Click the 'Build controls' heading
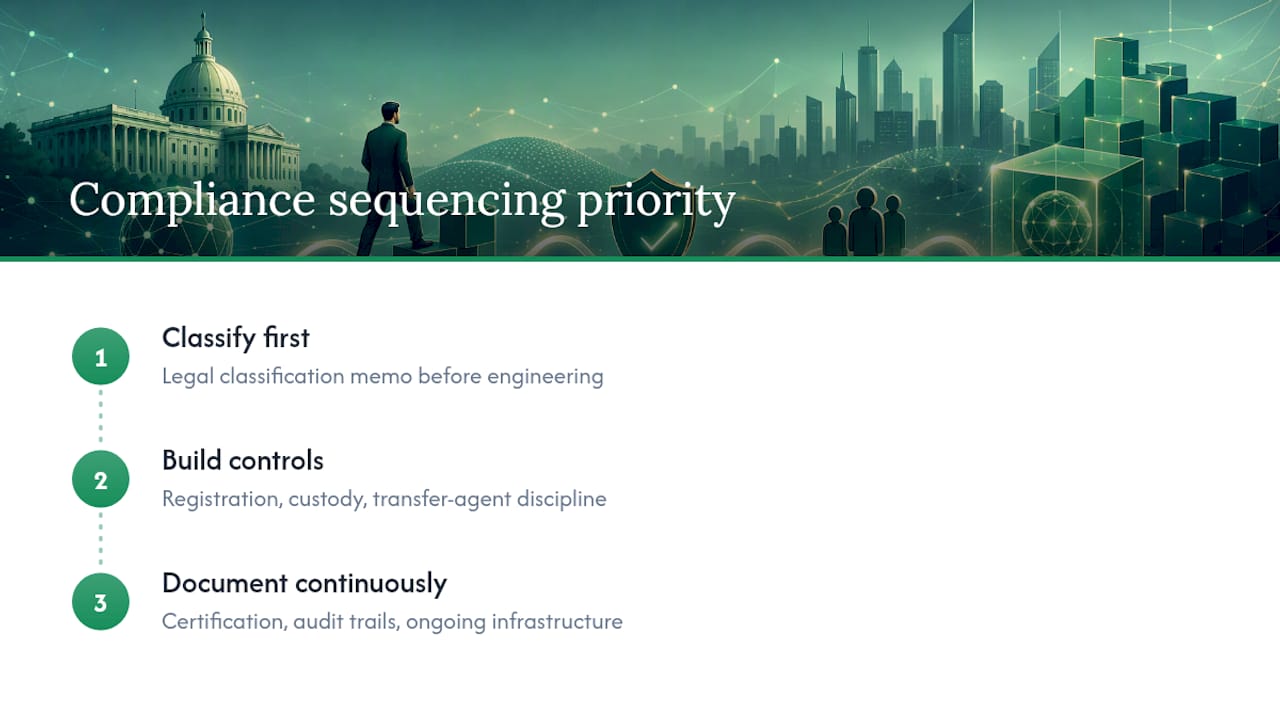 point(243,460)
